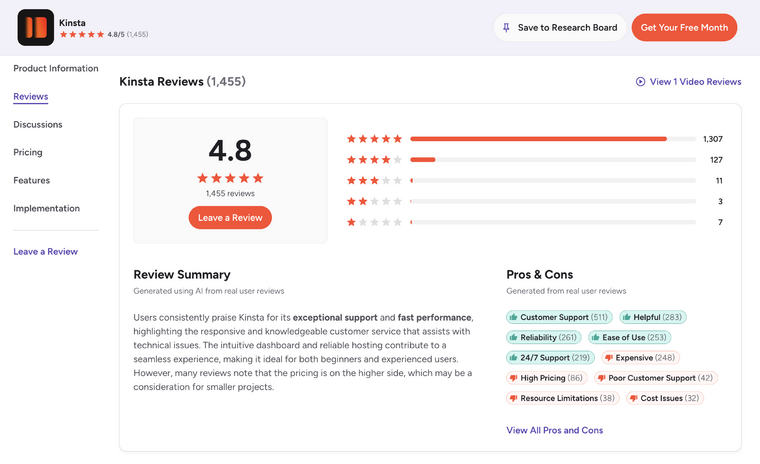This screenshot has width=760, height=464.
Task: Click thumbs-down icon on Poor Customer Support tag
Action: [x=602, y=378]
